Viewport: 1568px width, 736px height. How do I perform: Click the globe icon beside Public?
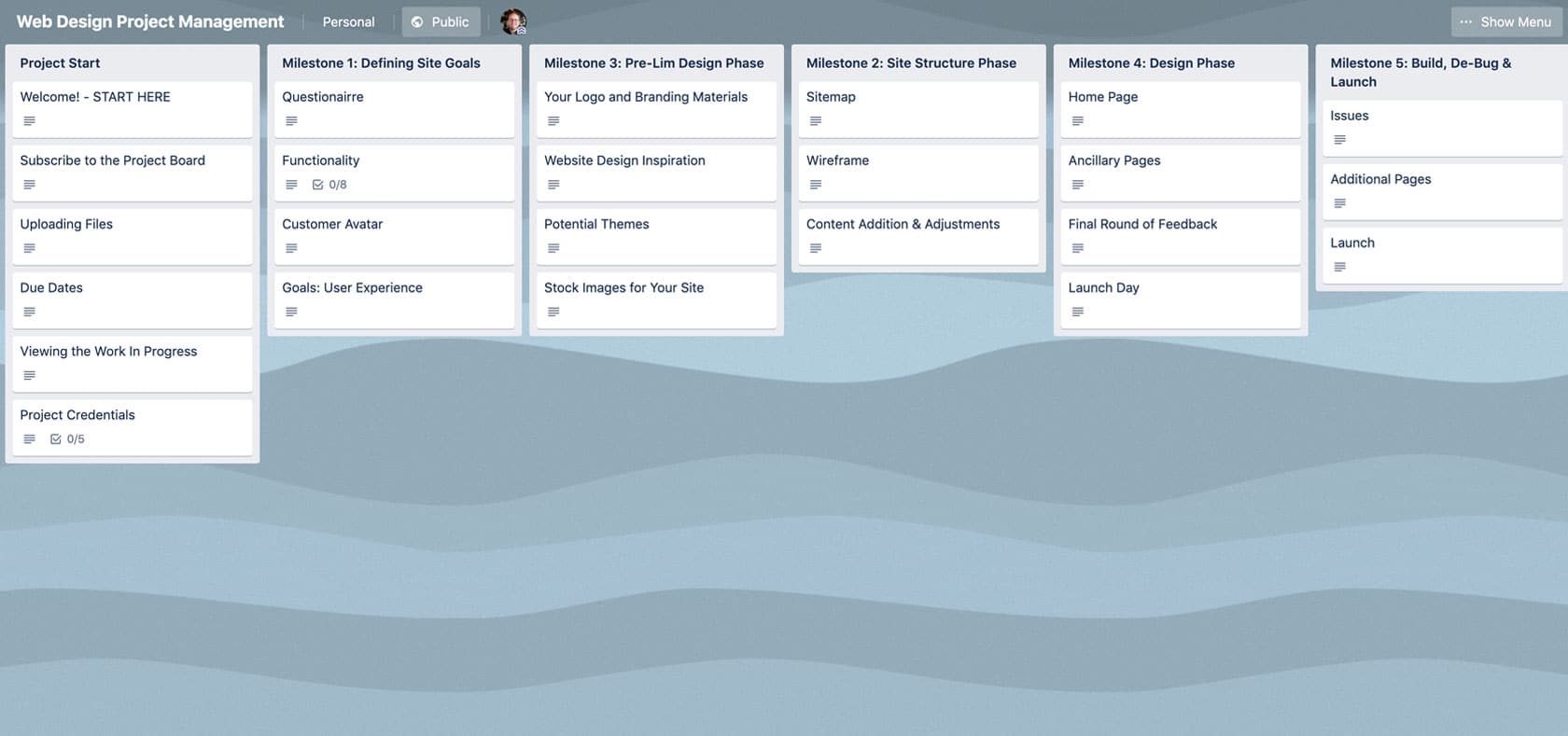click(417, 21)
